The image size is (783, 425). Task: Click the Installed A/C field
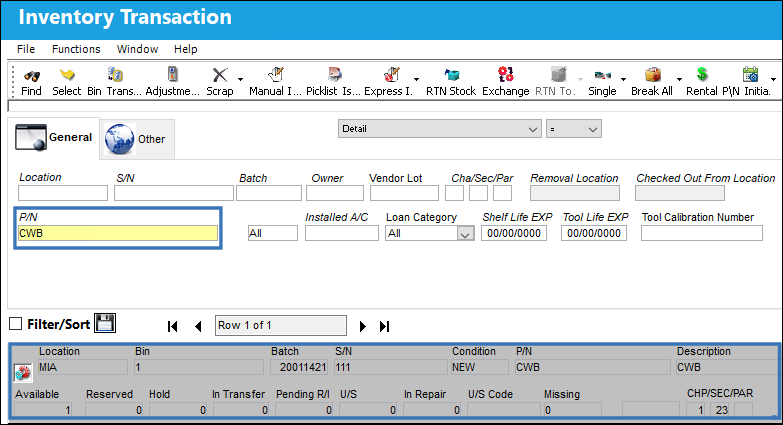[x=342, y=233]
